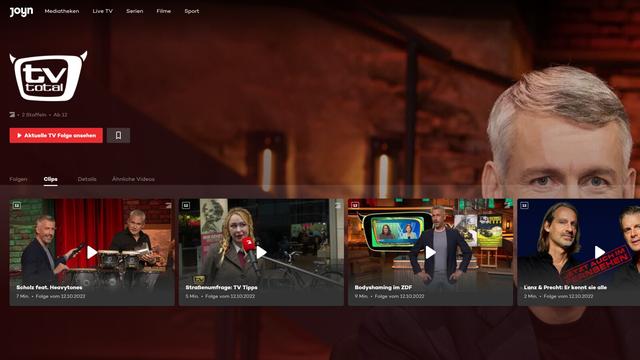
Task: Open the Serien section
Action: (135, 11)
